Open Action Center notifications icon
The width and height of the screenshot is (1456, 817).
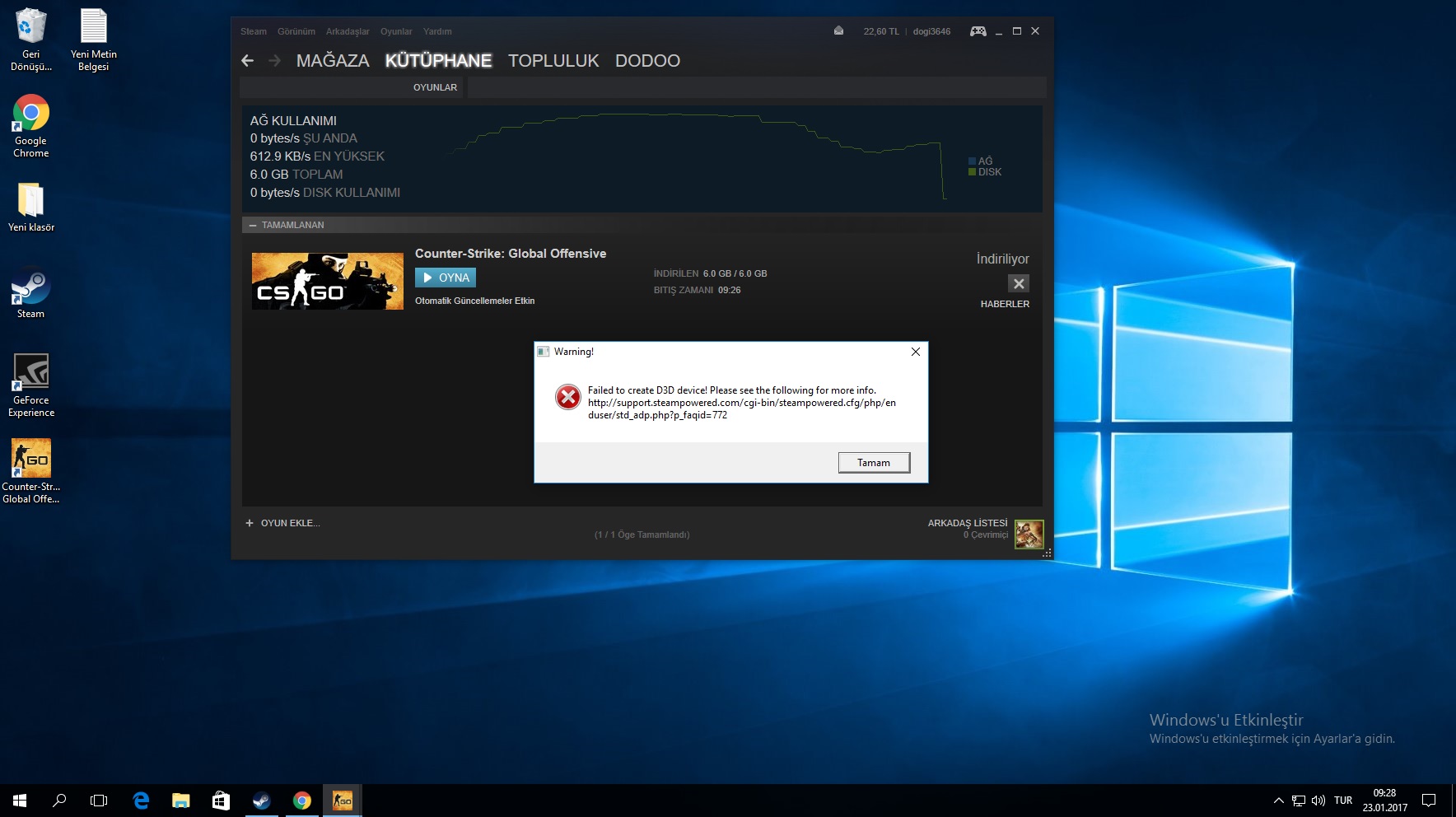(1429, 801)
